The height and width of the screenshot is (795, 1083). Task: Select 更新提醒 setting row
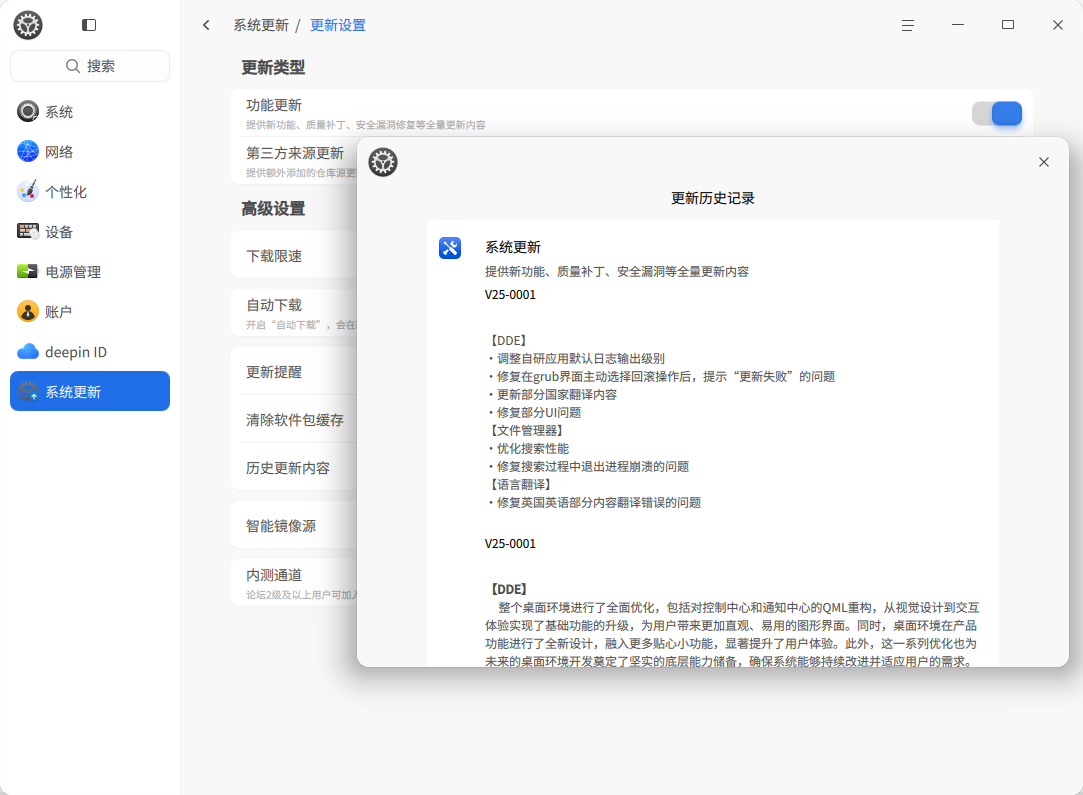click(x=294, y=372)
